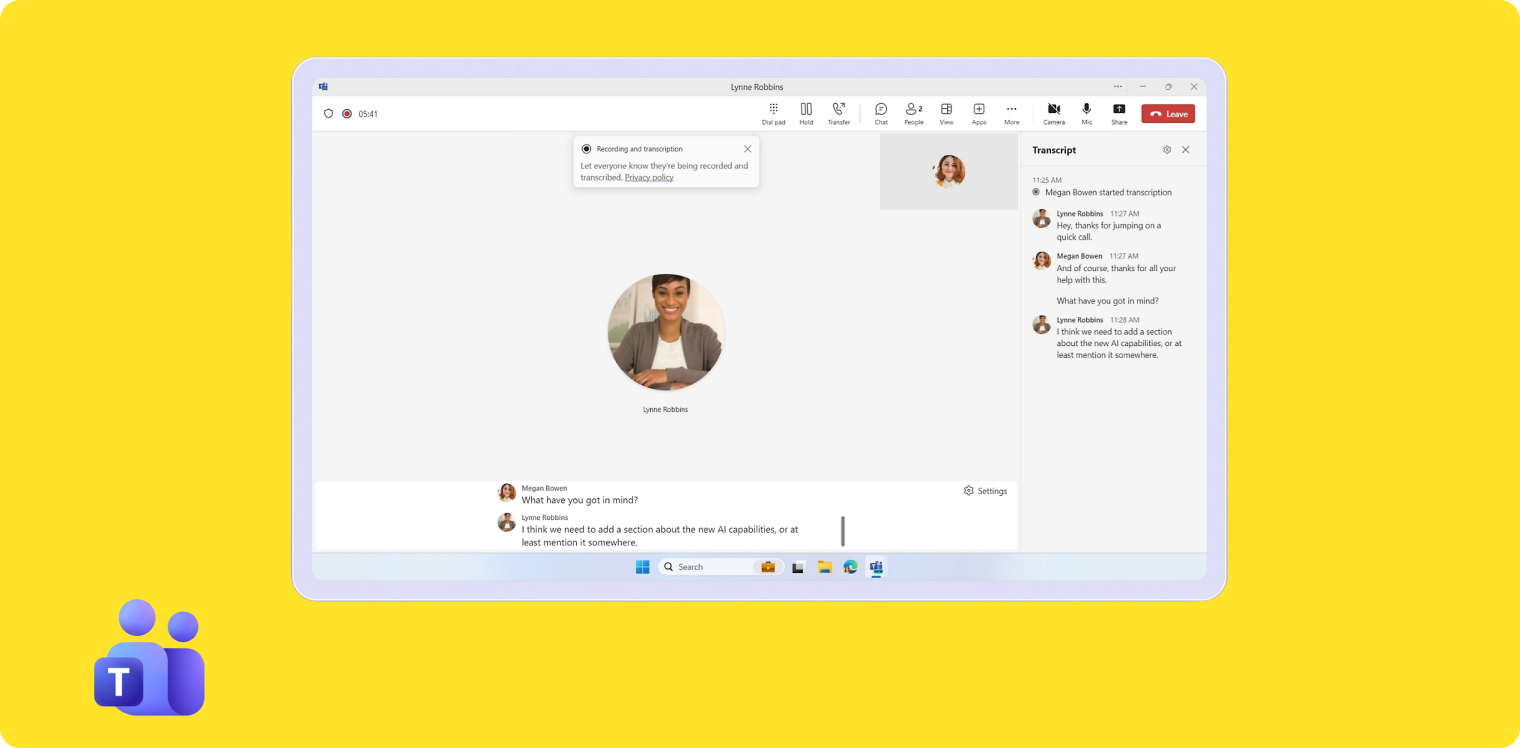This screenshot has width=1520, height=748.
Task: Click the red recording indicator
Action: click(347, 114)
